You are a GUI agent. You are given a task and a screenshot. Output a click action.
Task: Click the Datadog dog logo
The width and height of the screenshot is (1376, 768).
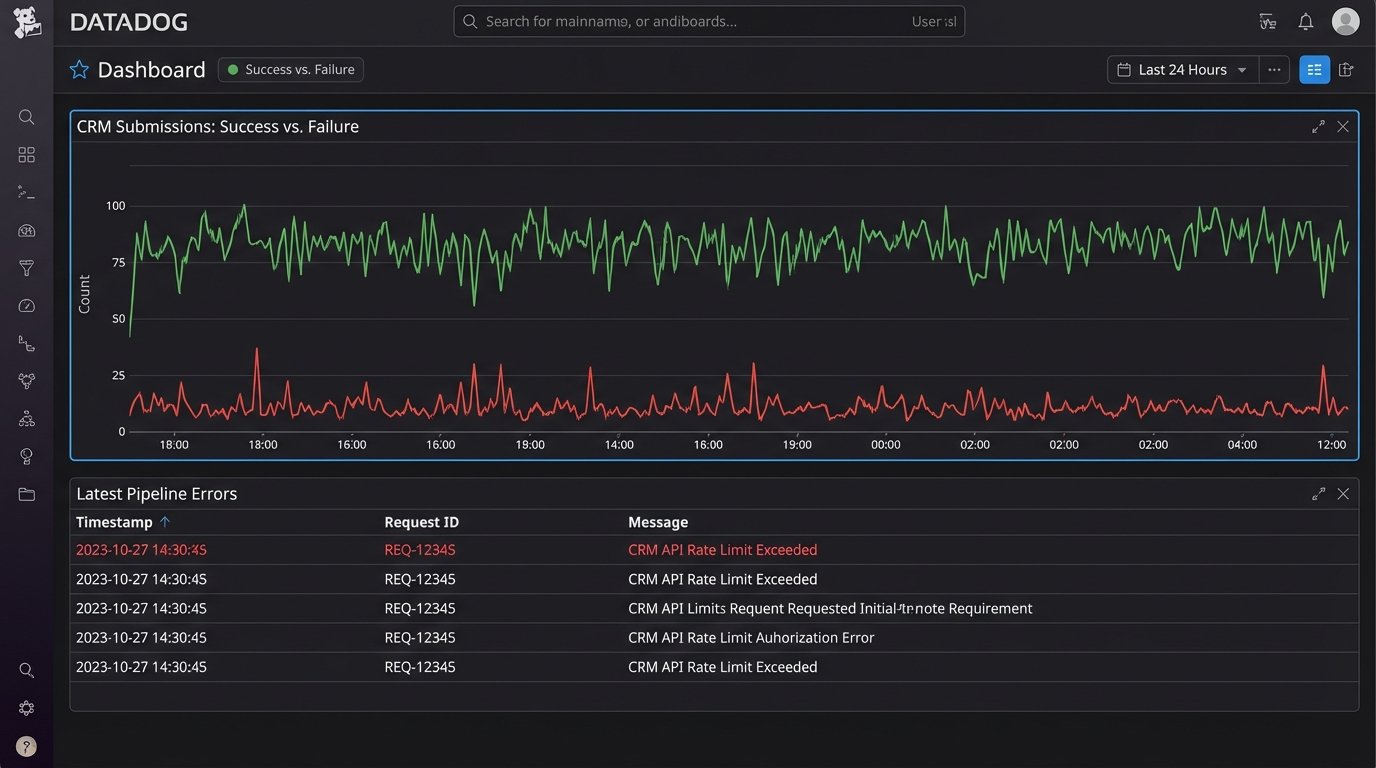click(27, 22)
